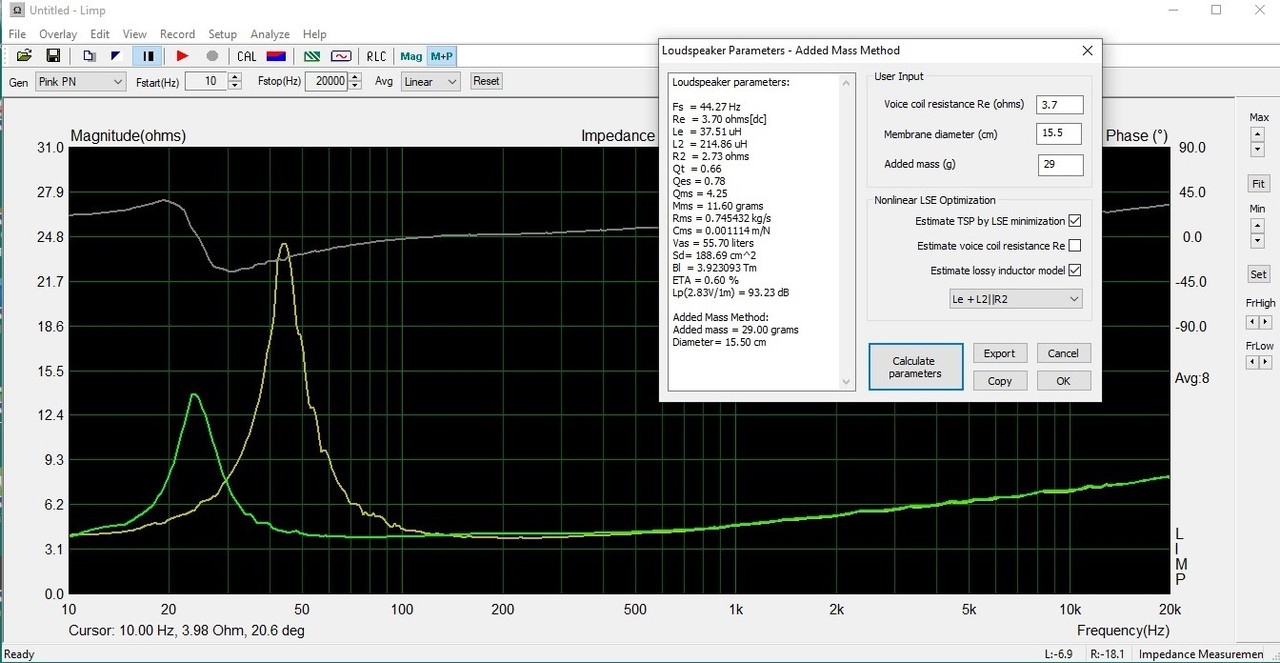Switch to M+P magnitude and phase view
Image resolution: width=1280 pixels, height=663 pixels.
point(441,56)
